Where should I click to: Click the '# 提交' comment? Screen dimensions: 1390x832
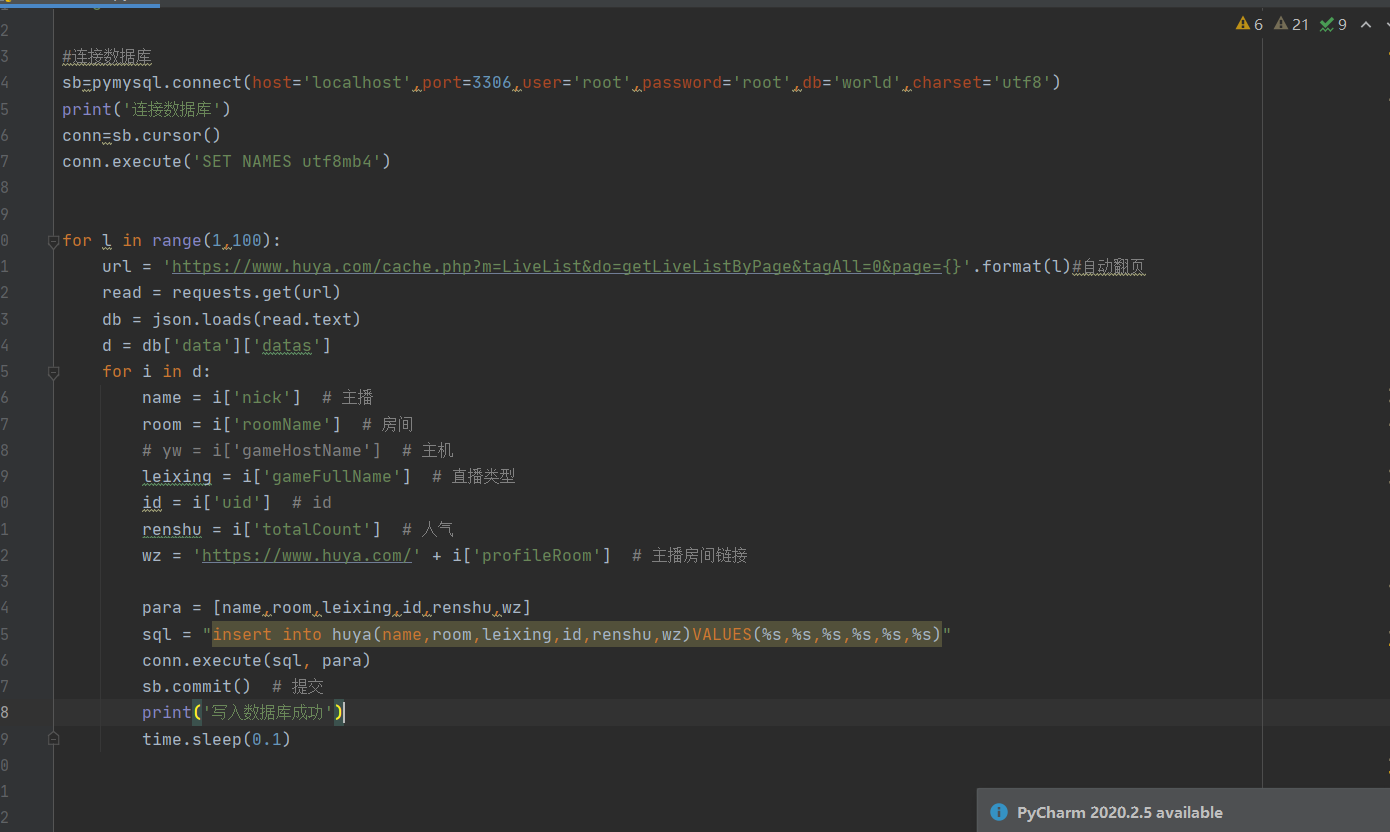click(298, 686)
